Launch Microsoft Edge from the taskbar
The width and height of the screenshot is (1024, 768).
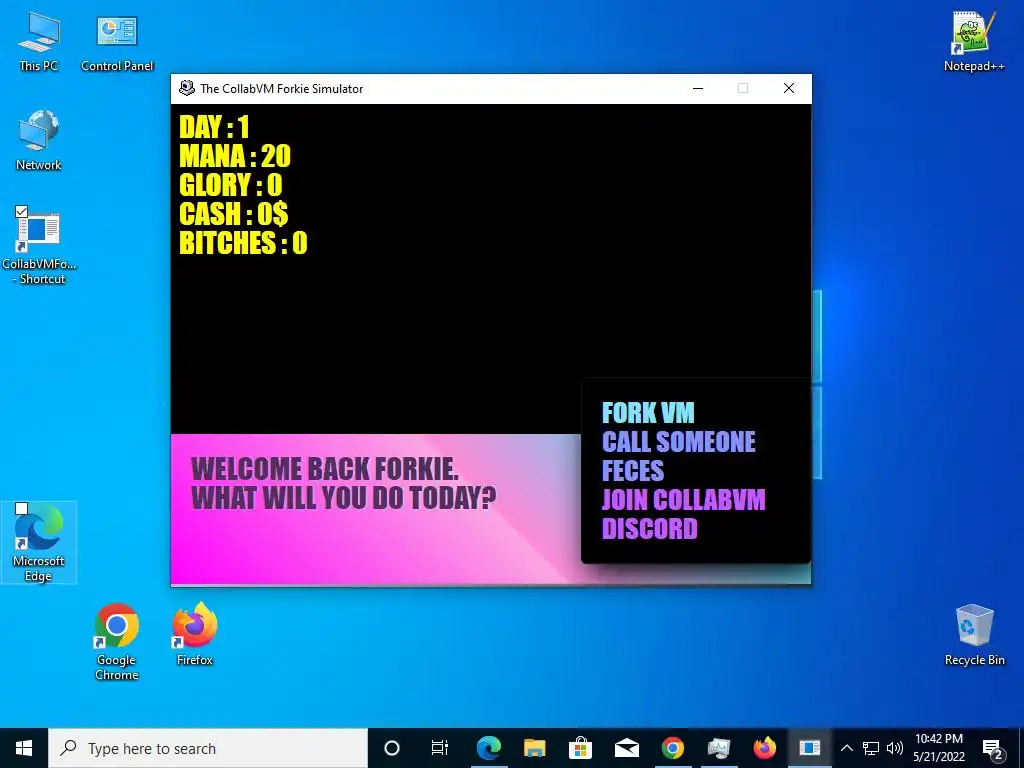[488, 748]
